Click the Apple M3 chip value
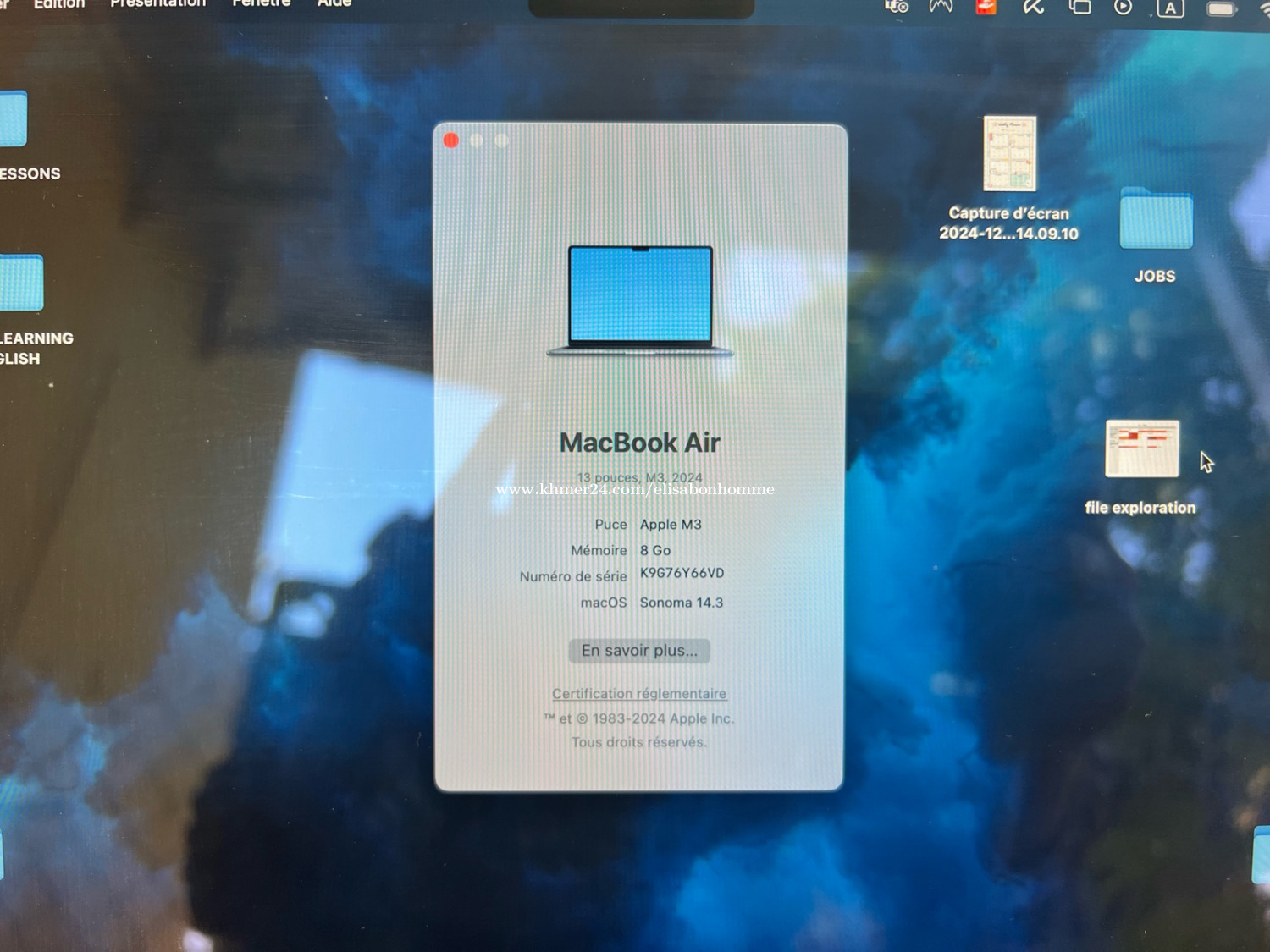 (x=671, y=525)
